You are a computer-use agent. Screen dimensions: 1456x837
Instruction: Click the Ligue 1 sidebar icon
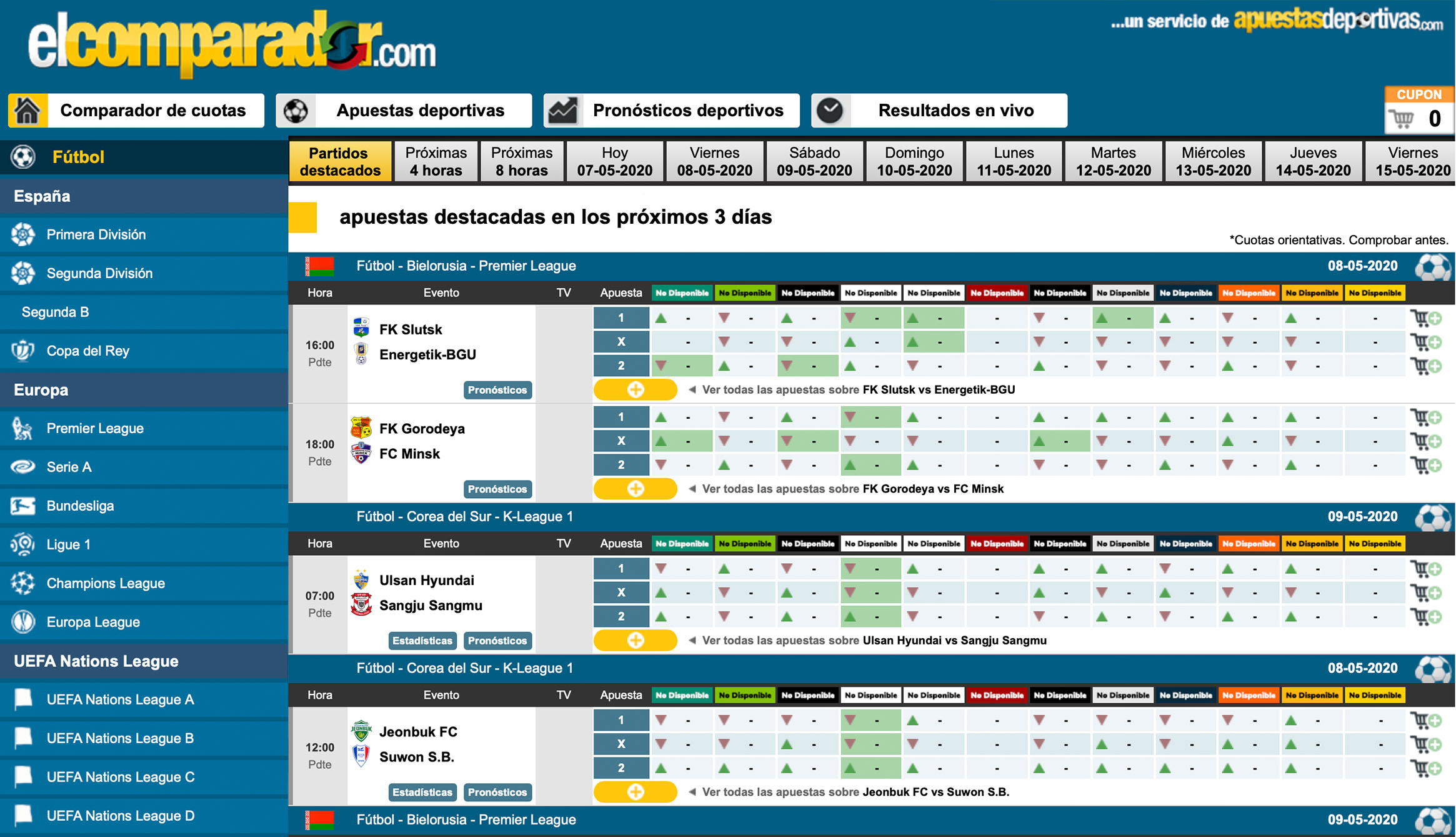(23, 544)
